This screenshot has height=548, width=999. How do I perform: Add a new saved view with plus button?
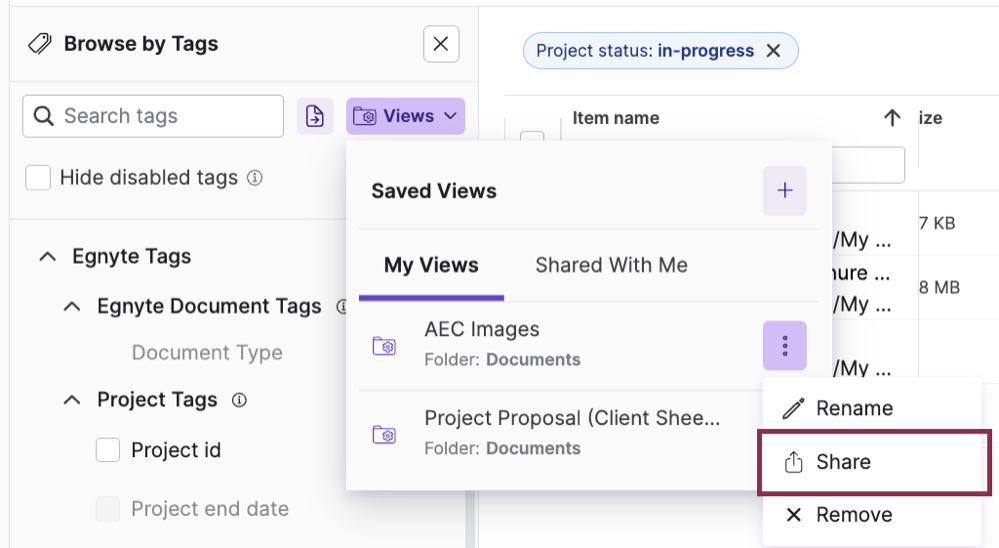pos(785,191)
